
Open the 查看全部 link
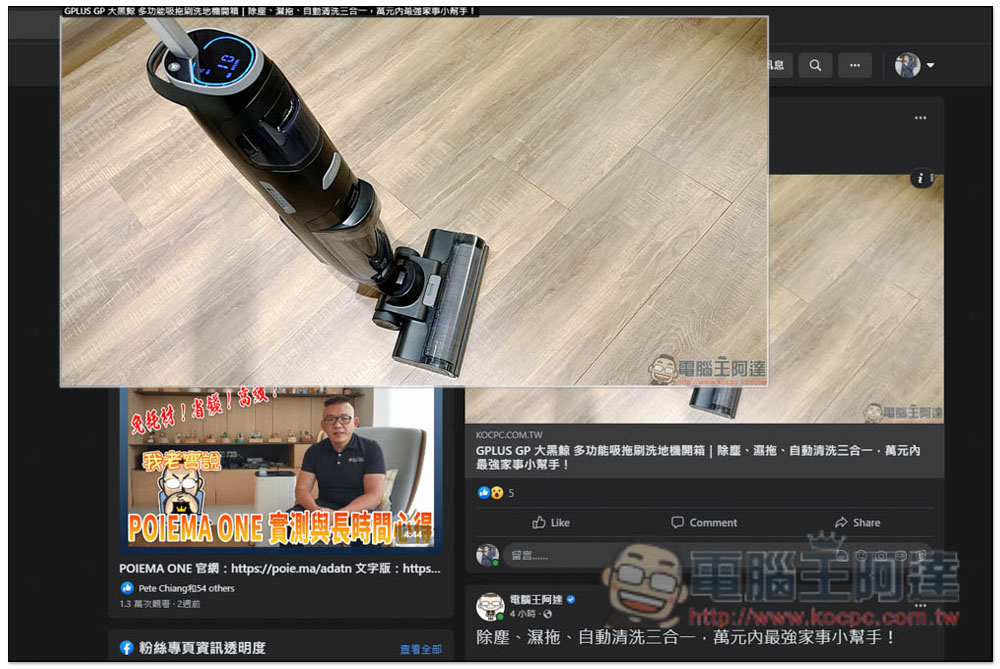point(420,649)
